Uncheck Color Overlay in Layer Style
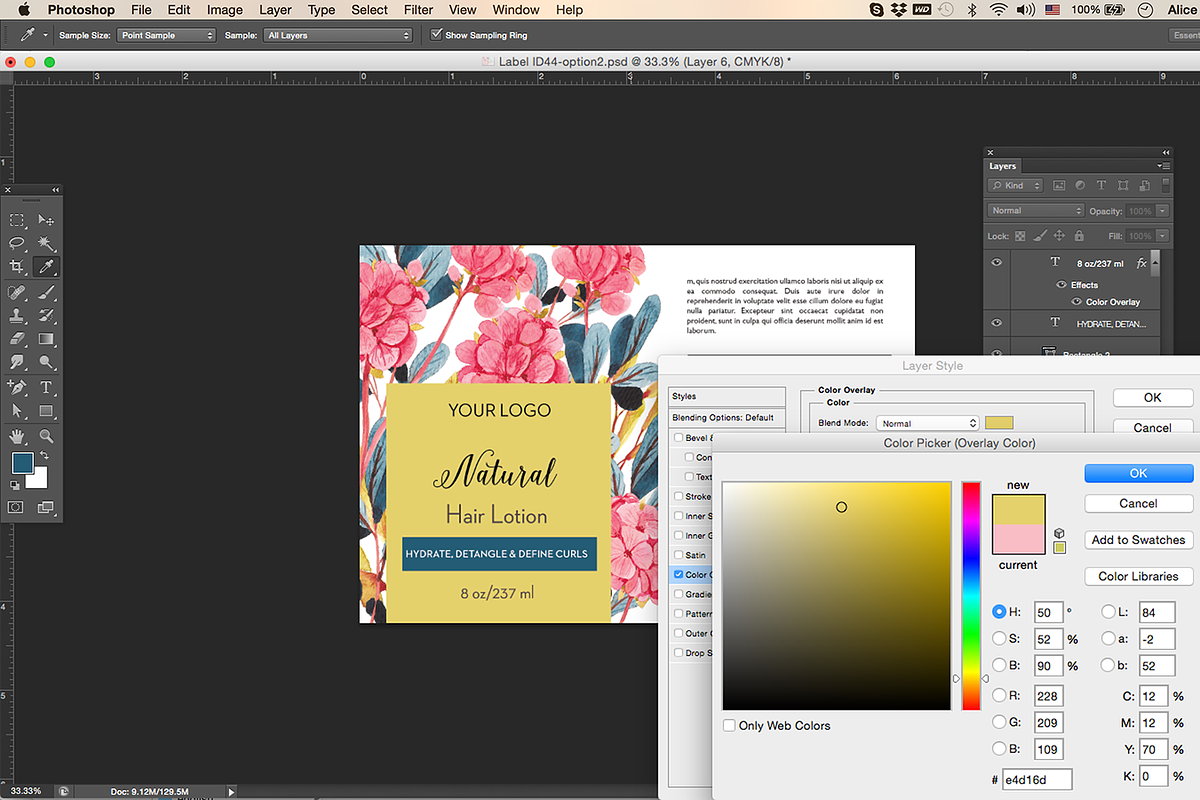Image resolution: width=1200 pixels, height=800 pixels. (x=679, y=575)
